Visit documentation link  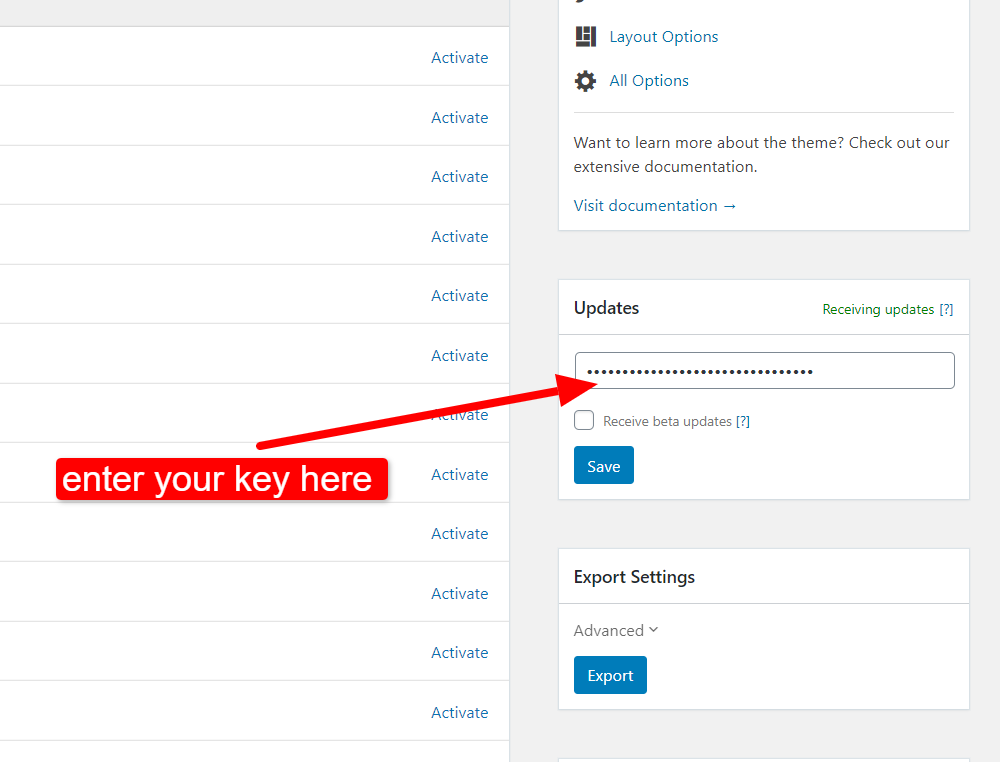pyautogui.click(x=655, y=206)
